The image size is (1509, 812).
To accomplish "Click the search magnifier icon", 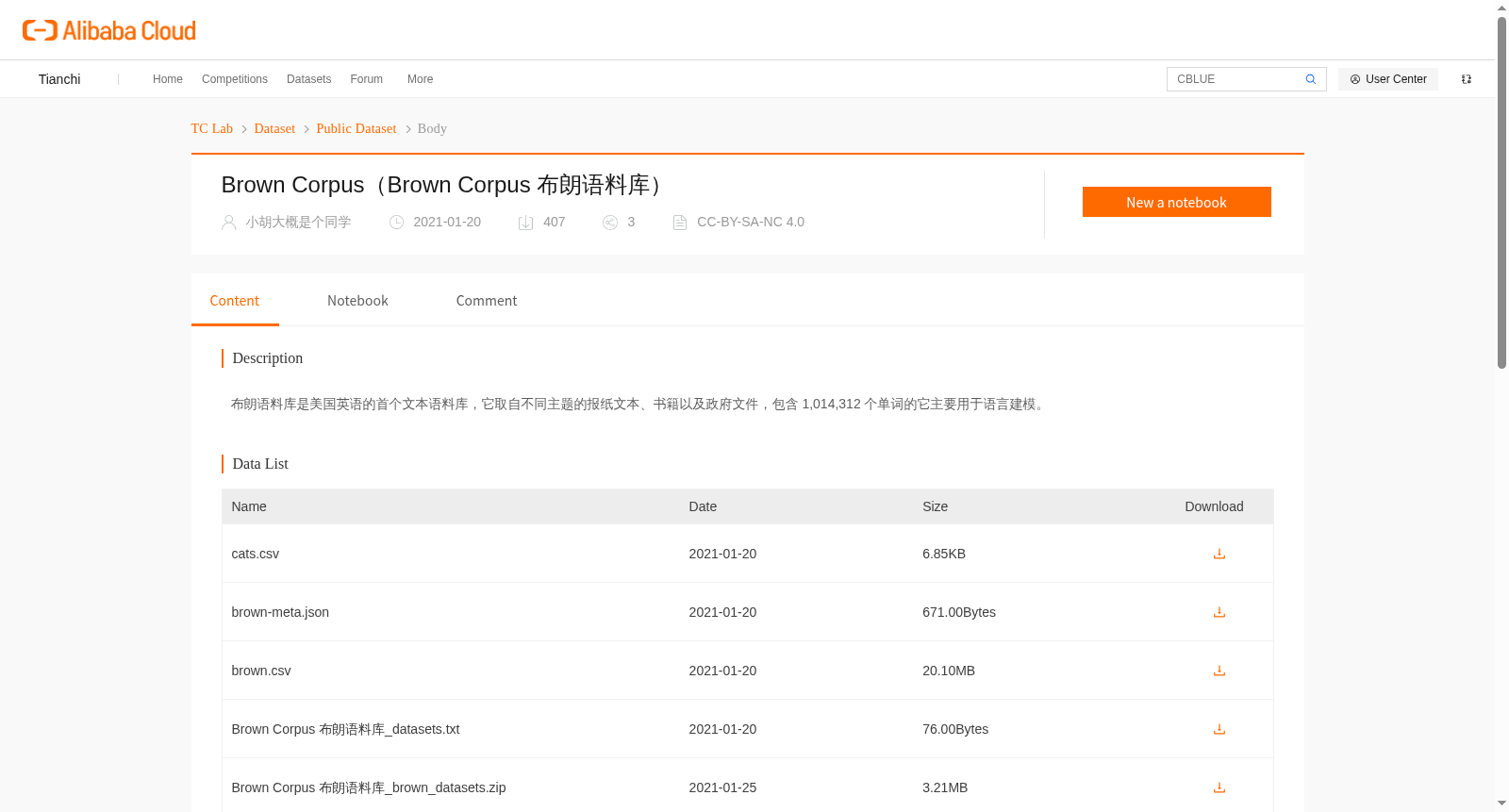I will [1310, 79].
